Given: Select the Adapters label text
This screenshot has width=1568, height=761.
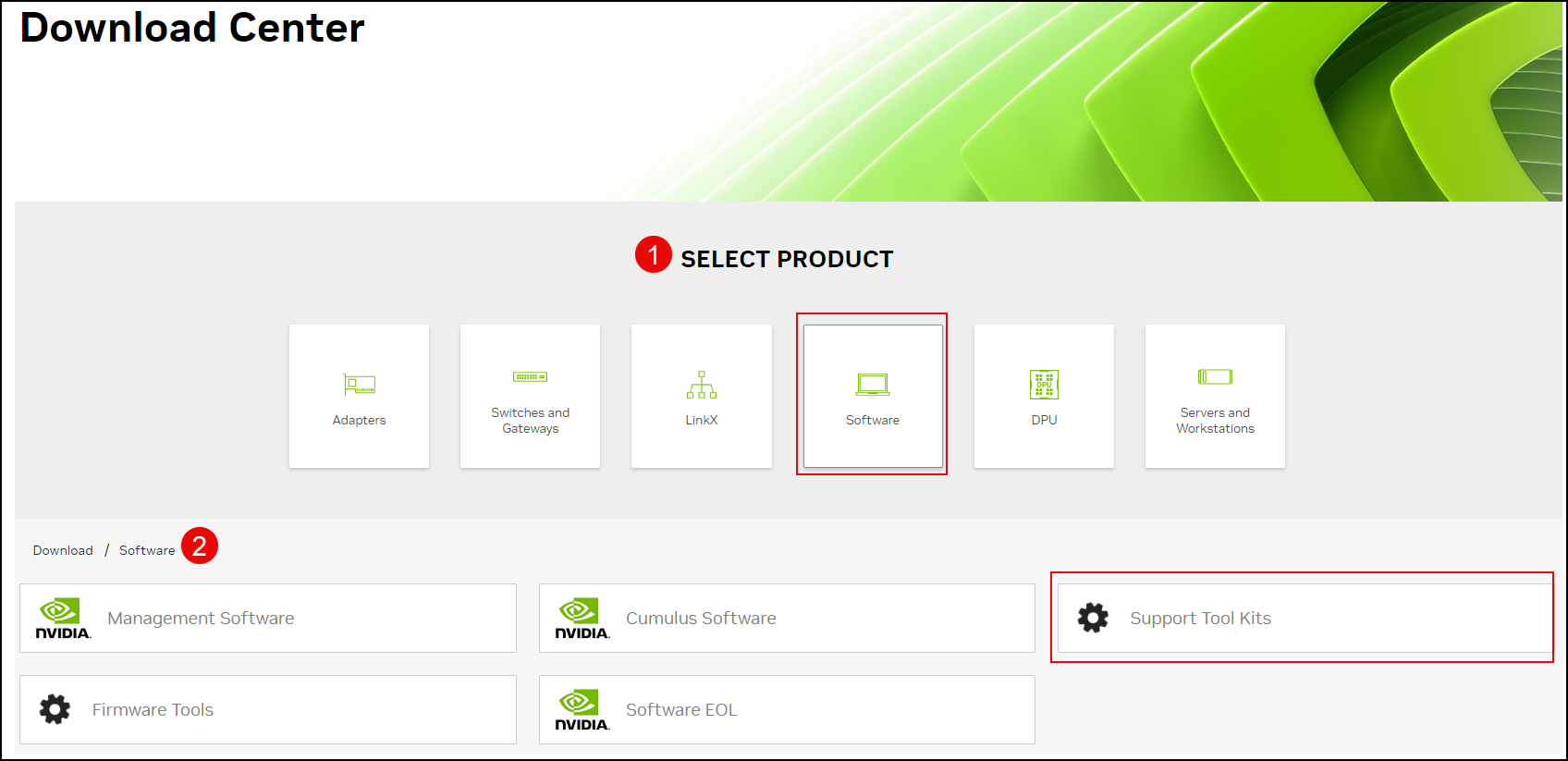Looking at the screenshot, I should [x=359, y=420].
